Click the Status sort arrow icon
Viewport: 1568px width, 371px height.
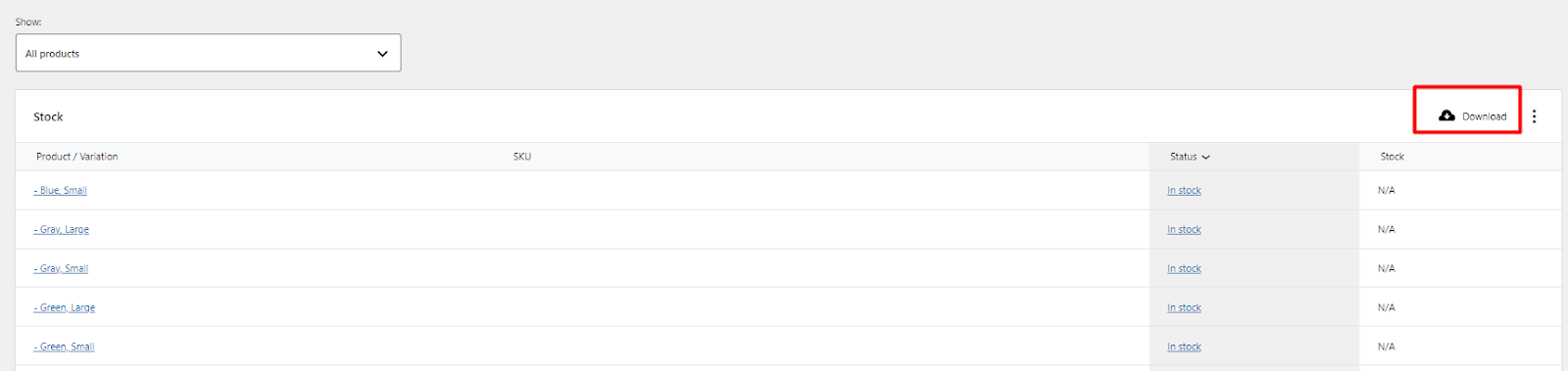click(x=1205, y=157)
